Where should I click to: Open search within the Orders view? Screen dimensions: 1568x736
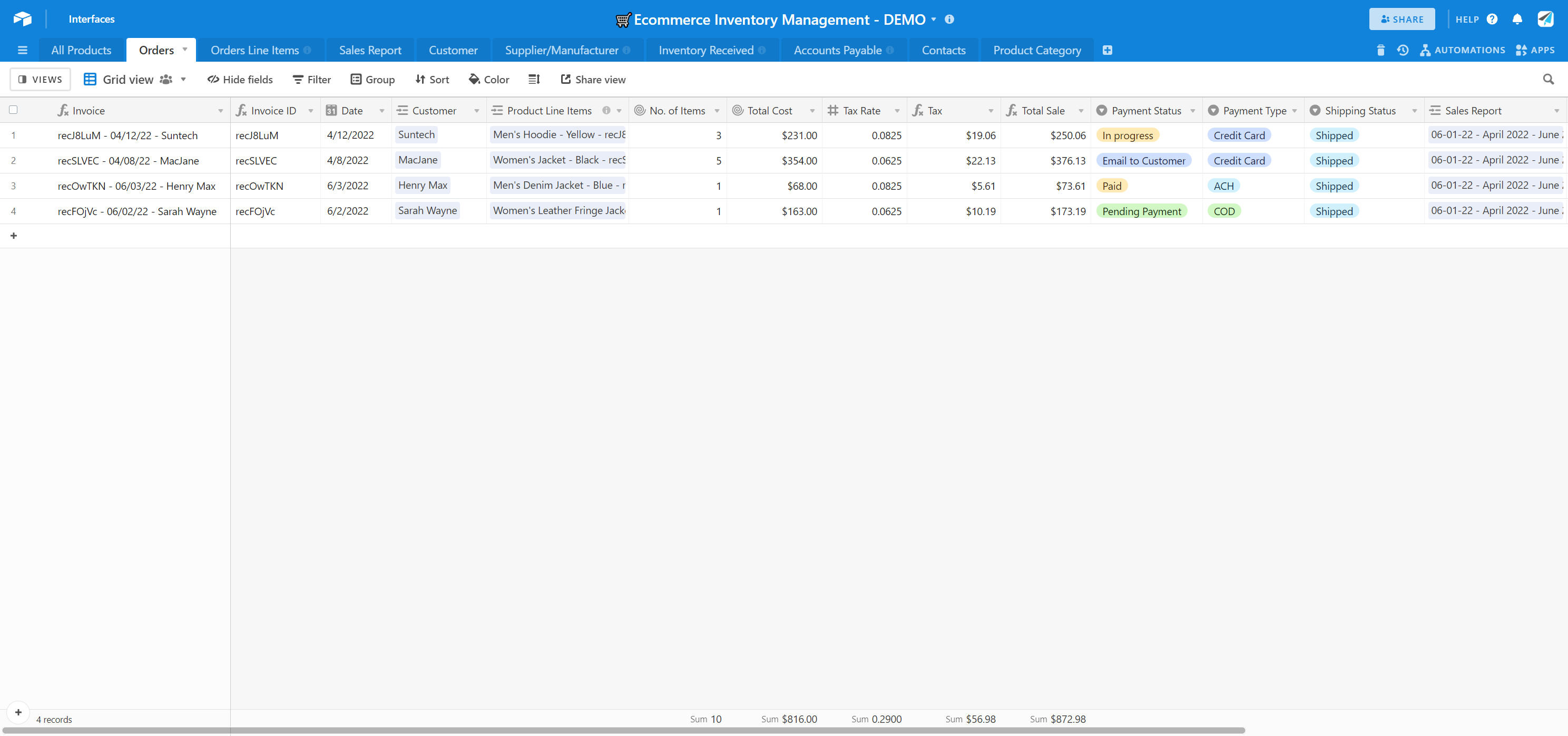click(x=1549, y=79)
